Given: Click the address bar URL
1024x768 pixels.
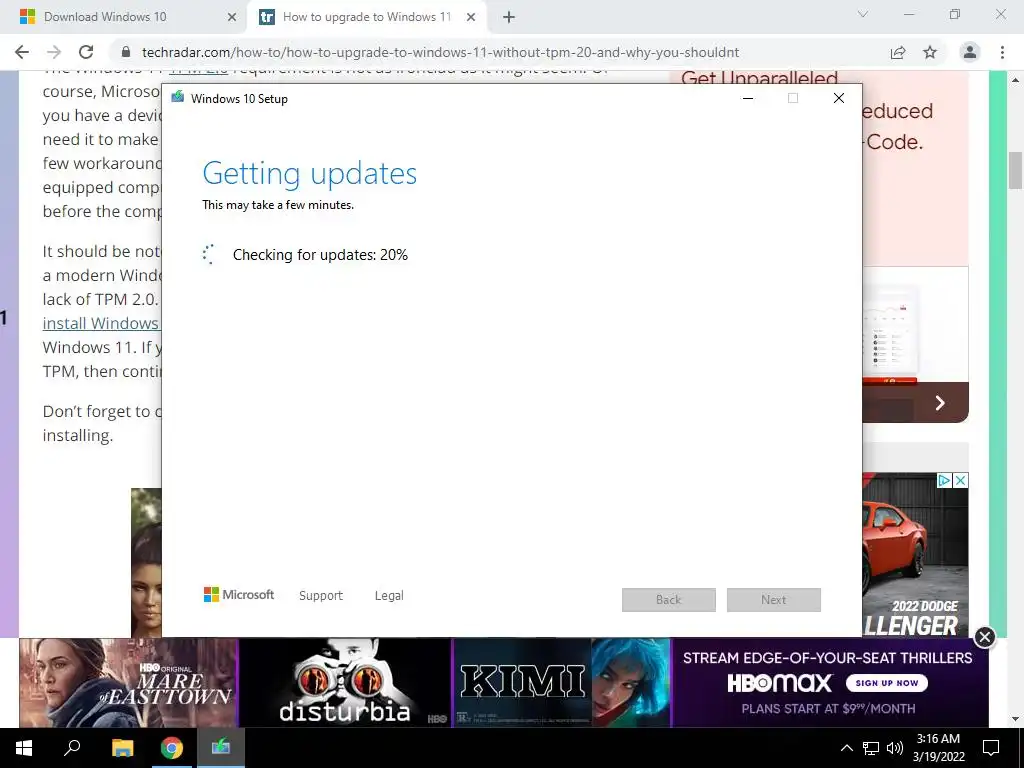Looking at the screenshot, I should tap(441, 52).
